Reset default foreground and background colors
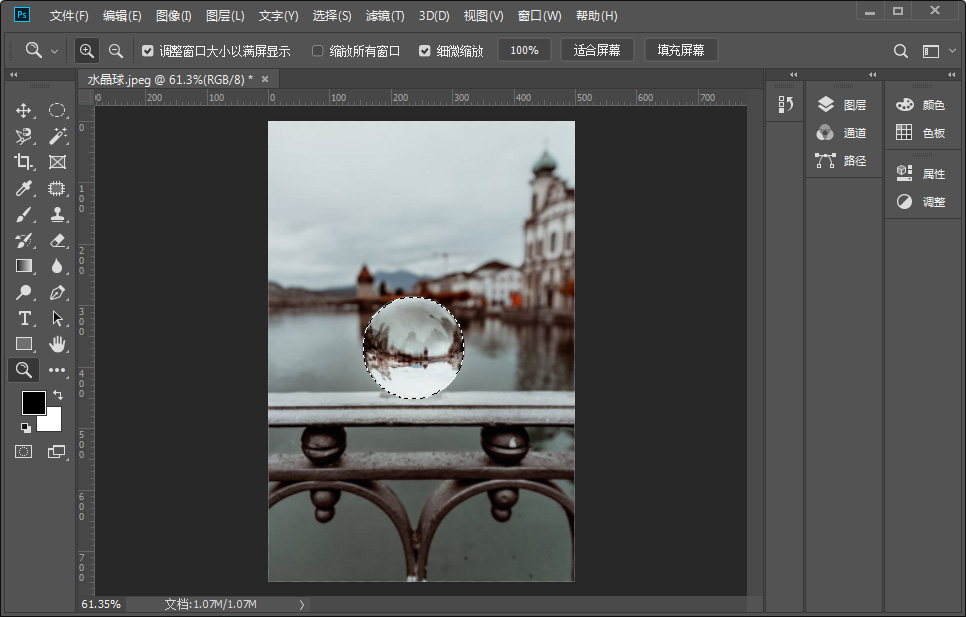This screenshot has height=617, width=966. click(25, 427)
